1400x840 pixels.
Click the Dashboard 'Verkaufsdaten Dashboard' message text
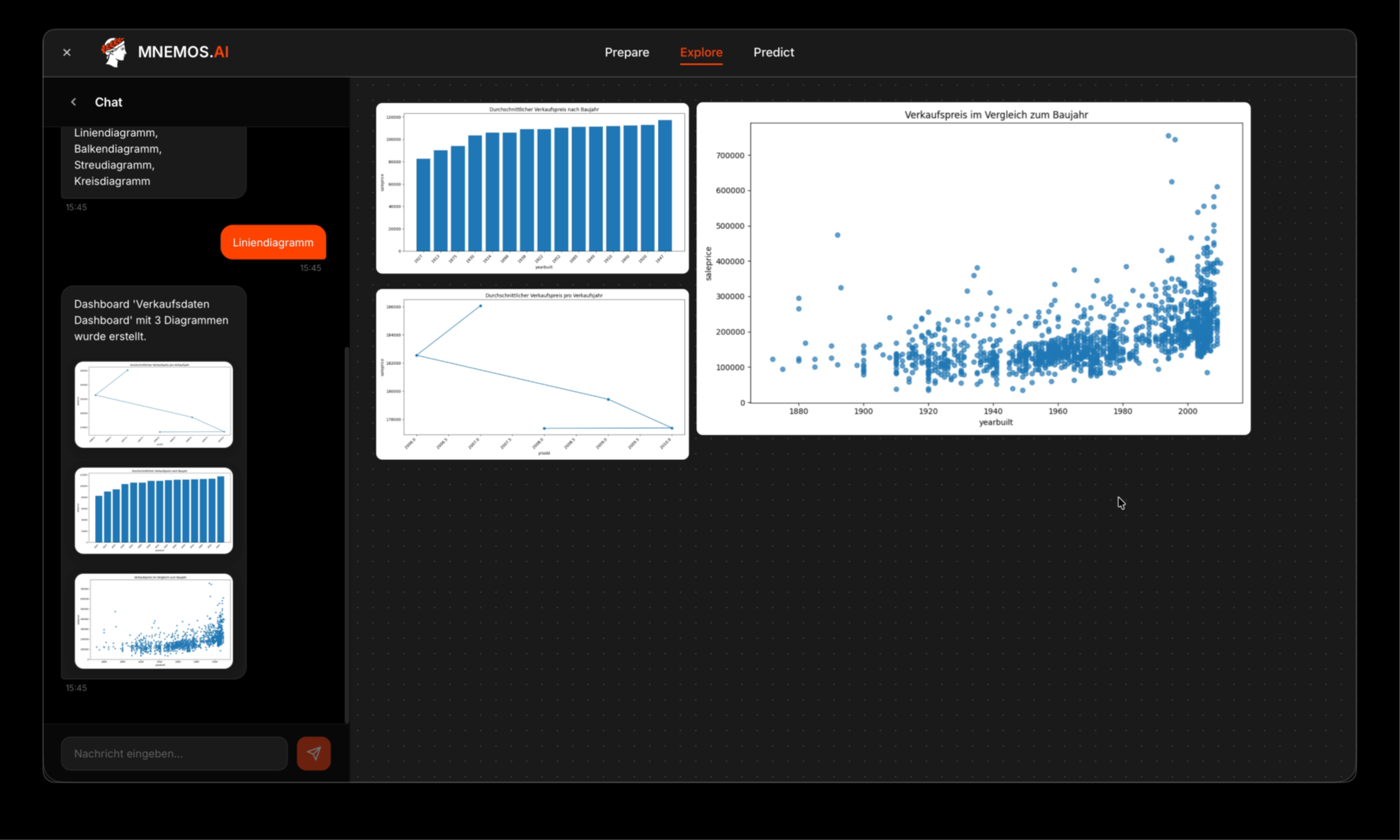pyautogui.click(x=151, y=320)
